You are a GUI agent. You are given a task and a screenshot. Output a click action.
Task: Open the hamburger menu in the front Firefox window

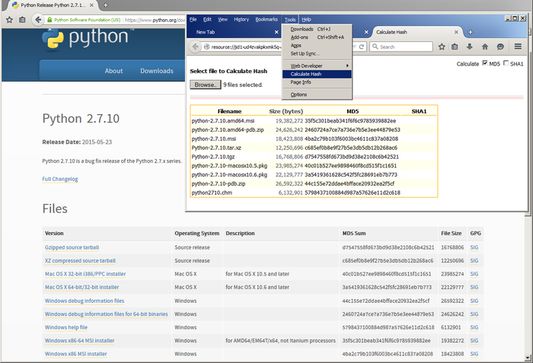[518, 46]
